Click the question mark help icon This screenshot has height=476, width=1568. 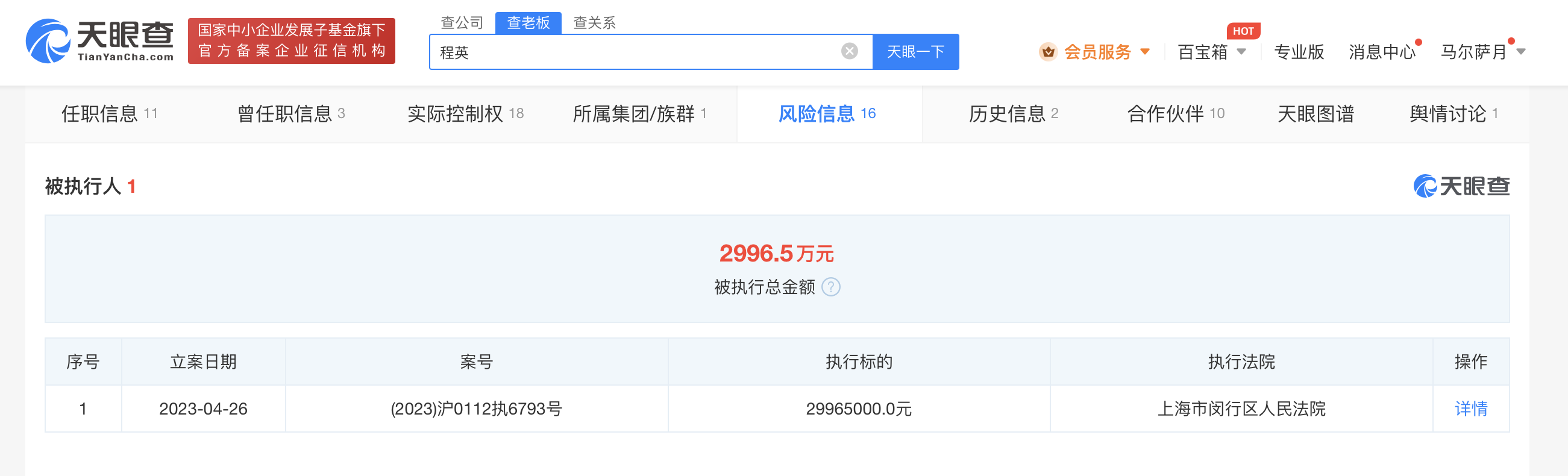(x=831, y=287)
